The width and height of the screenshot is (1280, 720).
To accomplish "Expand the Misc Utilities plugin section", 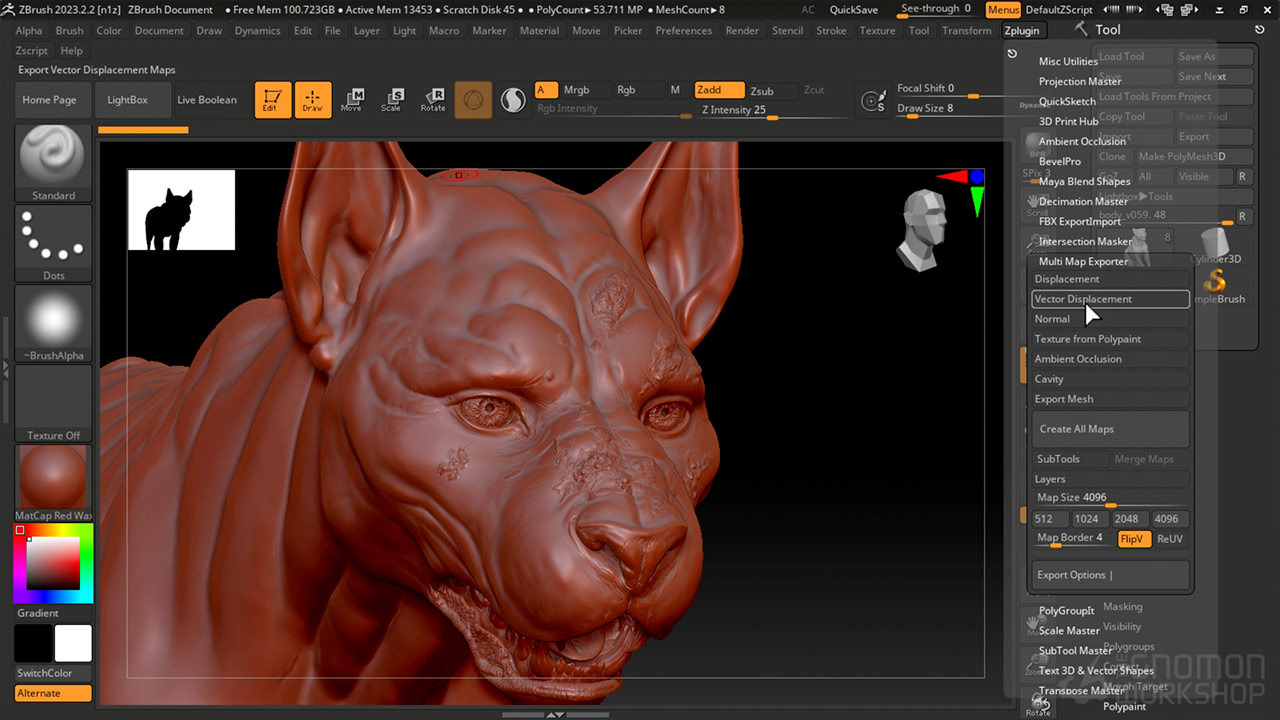I will pos(1068,61).
